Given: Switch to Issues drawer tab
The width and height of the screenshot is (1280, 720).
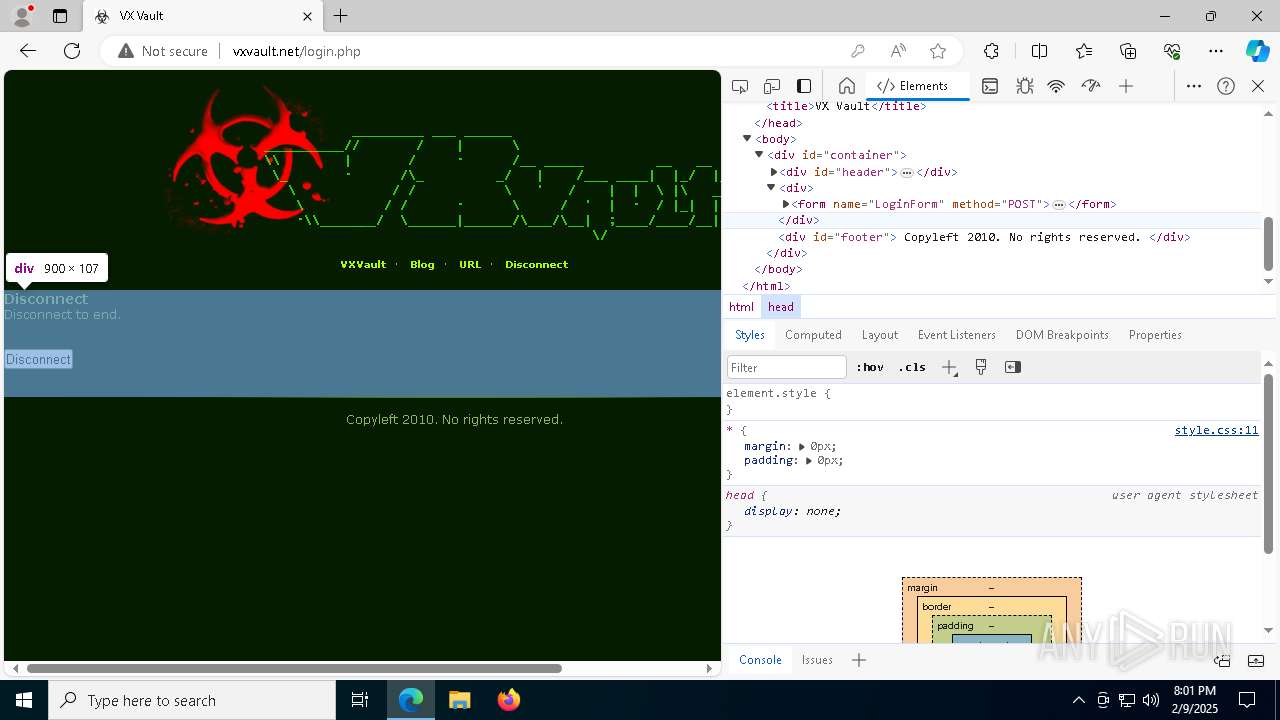Looking at the screenshot, I should pyautogui.click(x=817, y=660).
